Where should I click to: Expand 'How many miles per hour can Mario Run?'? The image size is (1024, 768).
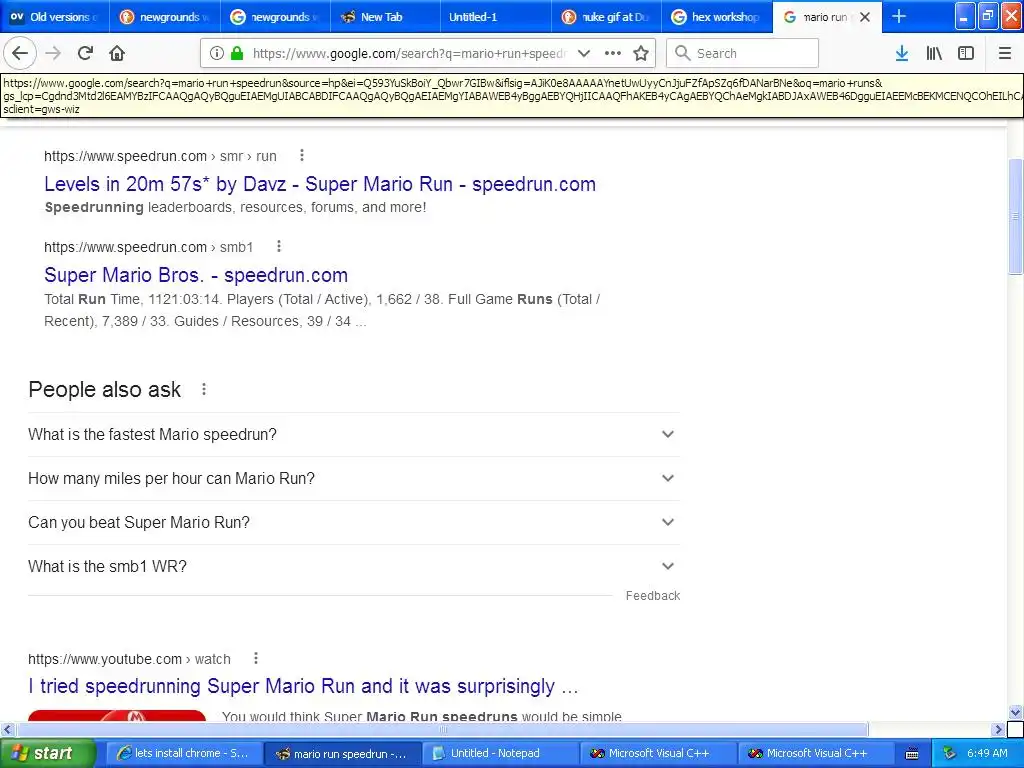click(x=354, y=478)
